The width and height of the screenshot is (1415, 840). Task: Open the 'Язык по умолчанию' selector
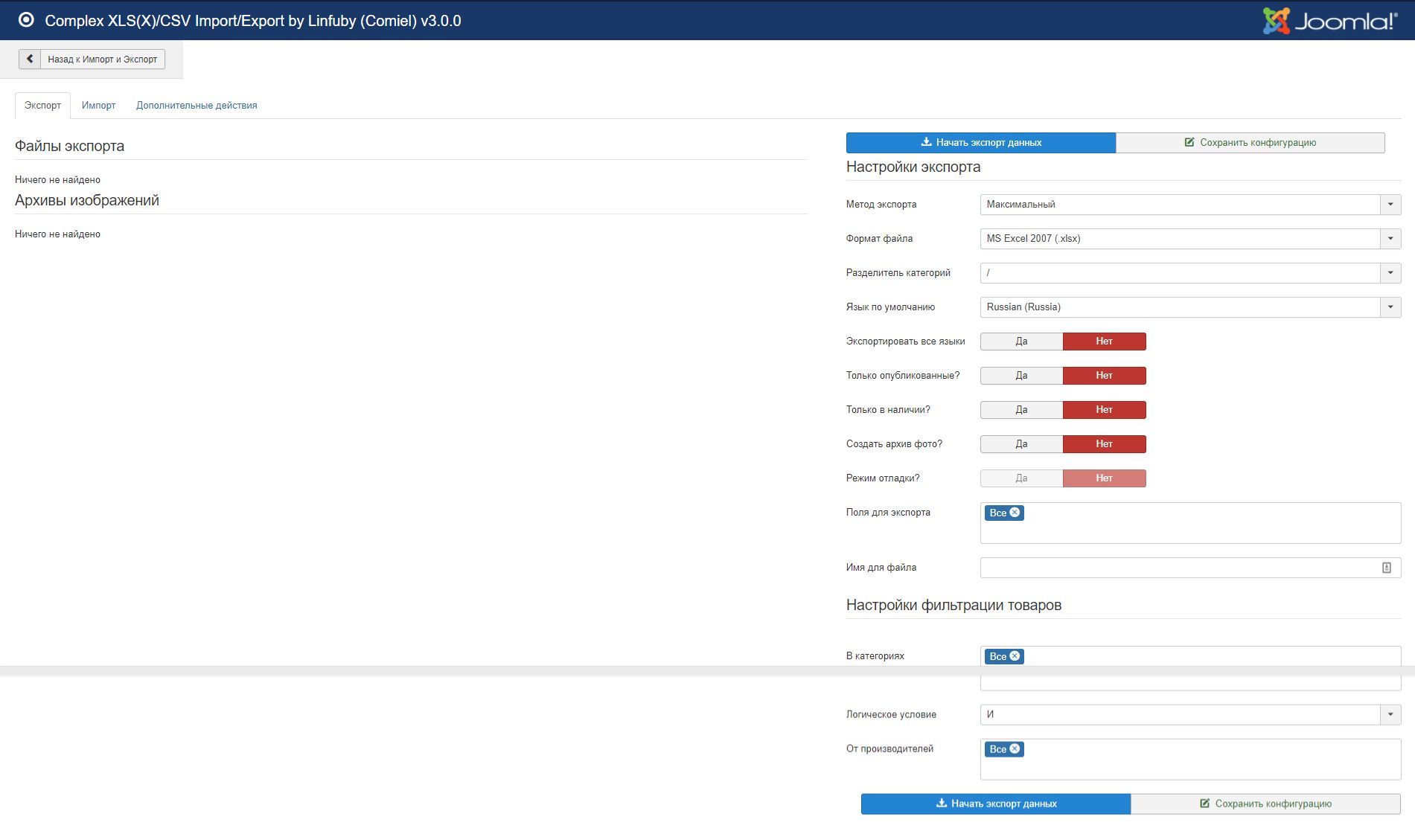click(x=1189, y=307)
